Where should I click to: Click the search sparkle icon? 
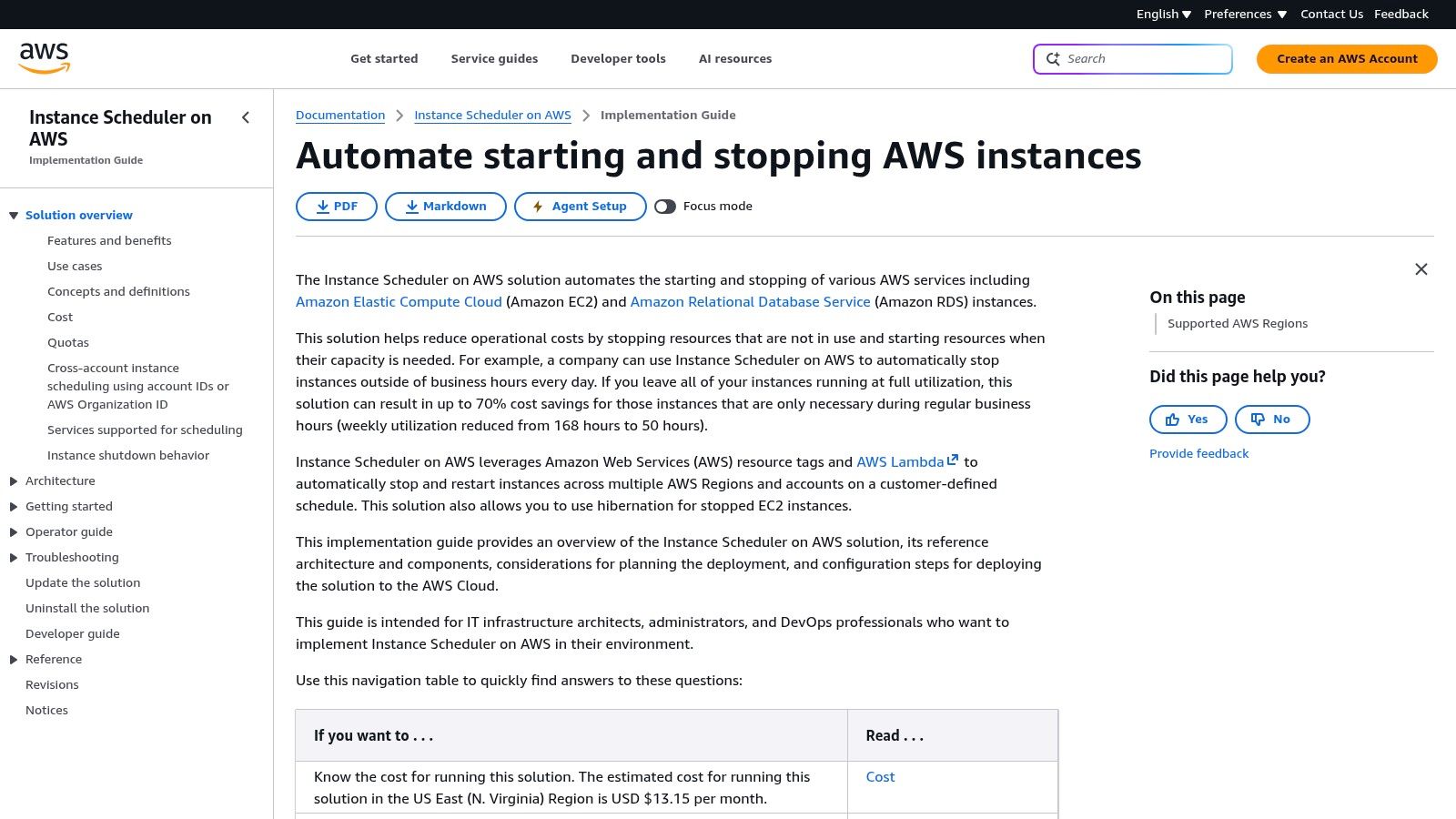[1053, 59]
